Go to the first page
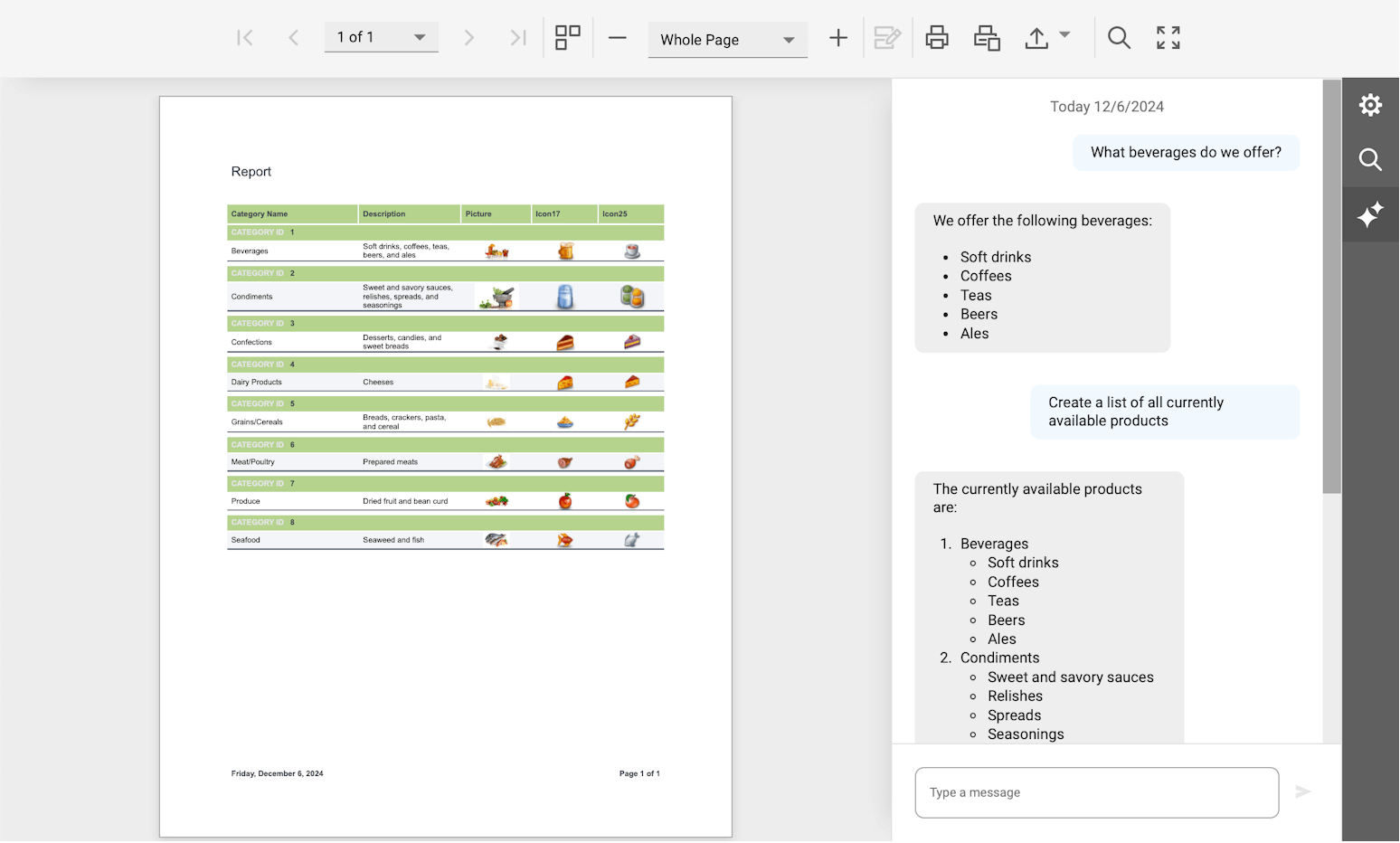1400x843 pixels. click(244, 37)
